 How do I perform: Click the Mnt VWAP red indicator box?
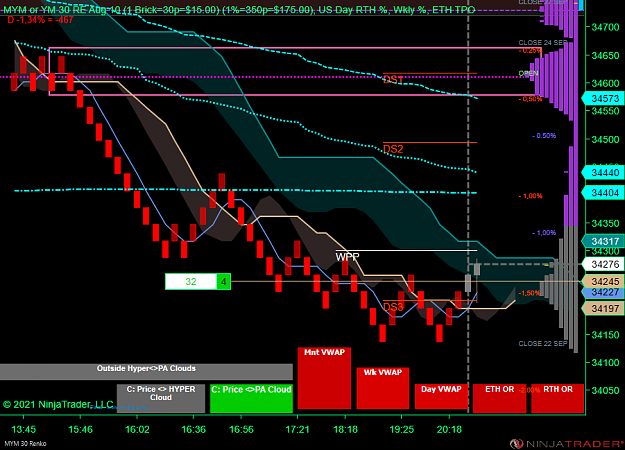pos(324,378)
